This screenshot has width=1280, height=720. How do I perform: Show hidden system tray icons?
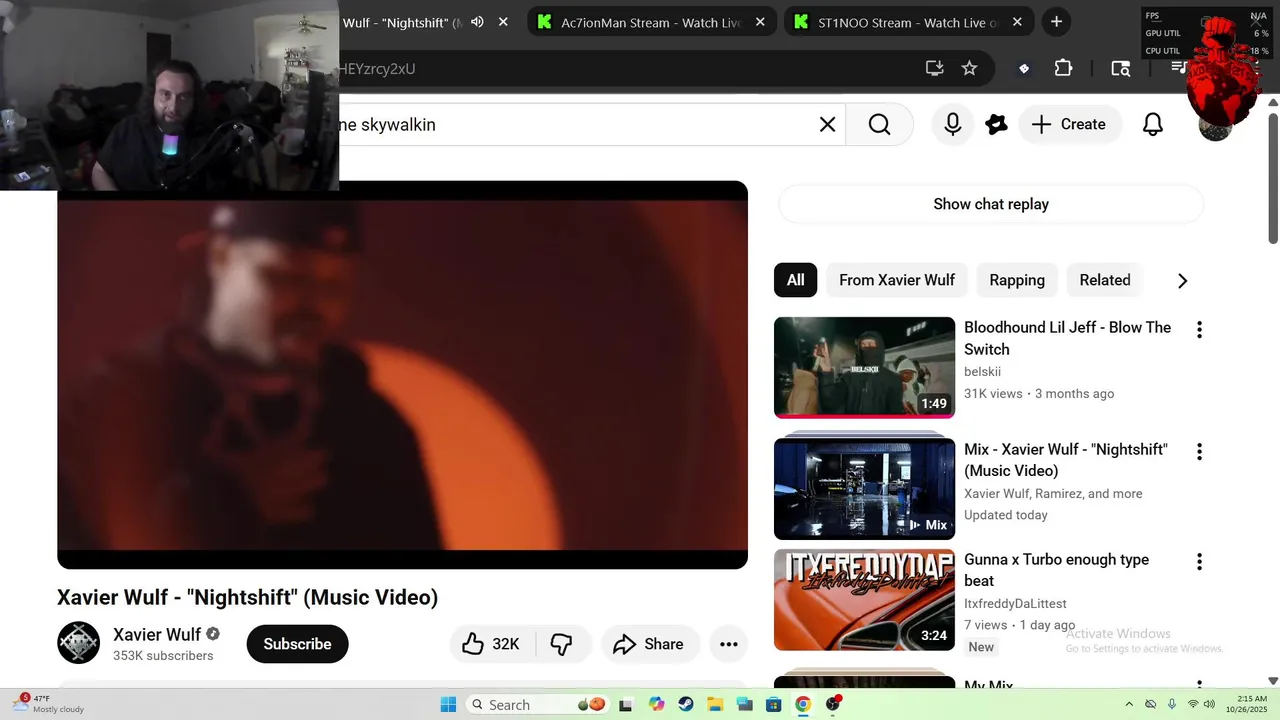tap(1129, 704)
